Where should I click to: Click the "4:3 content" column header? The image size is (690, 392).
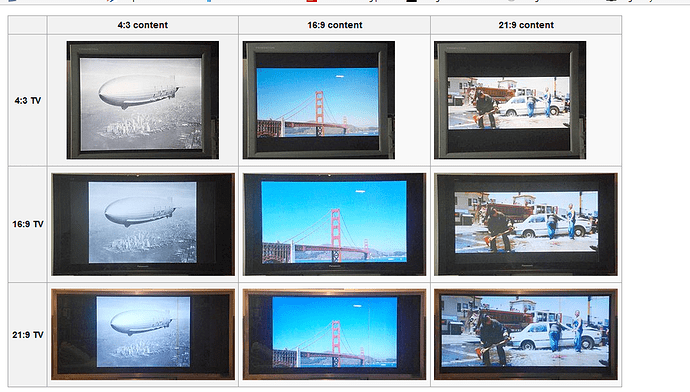coord(143,25)
